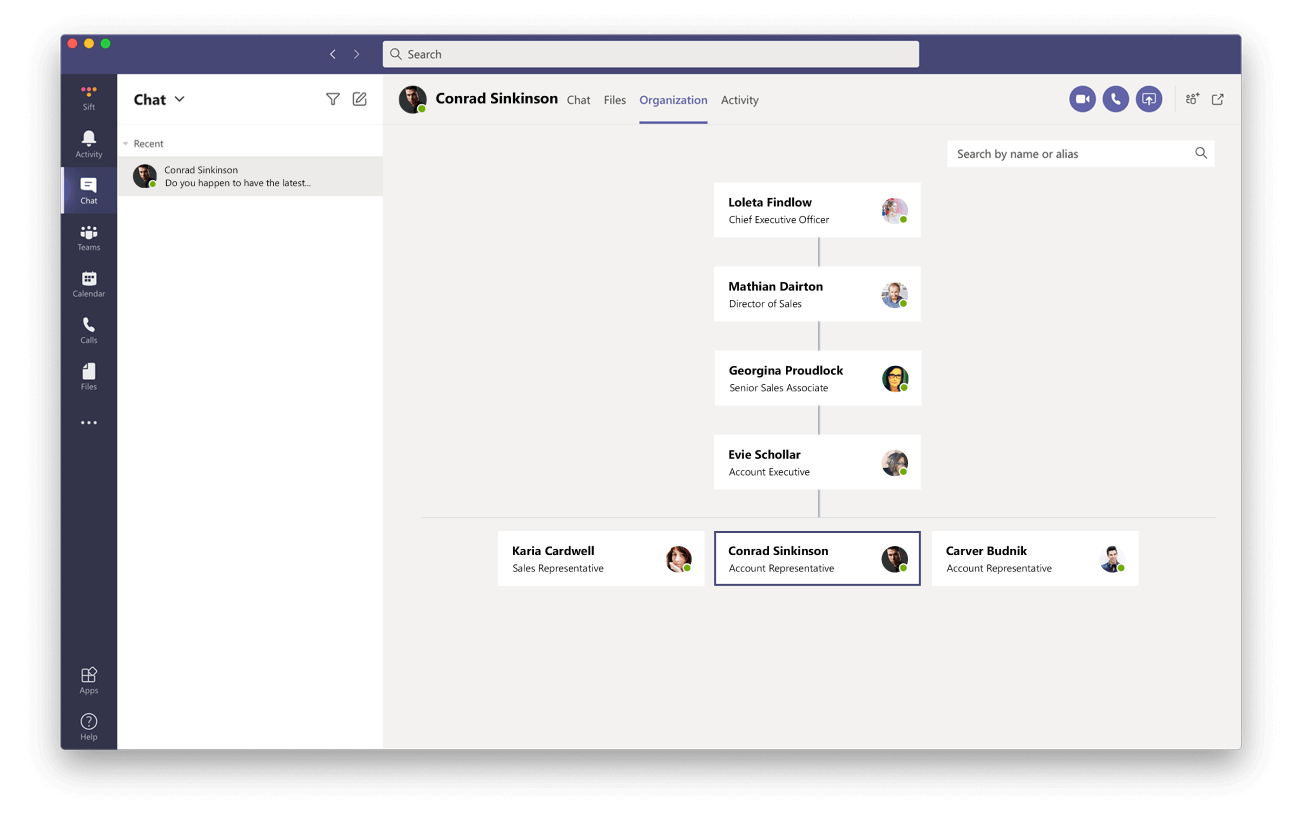This screenshot has height=814, width=1302.
Task: Open Help from the sidebar
Action: pyautogui.click(x=88, y=723)
